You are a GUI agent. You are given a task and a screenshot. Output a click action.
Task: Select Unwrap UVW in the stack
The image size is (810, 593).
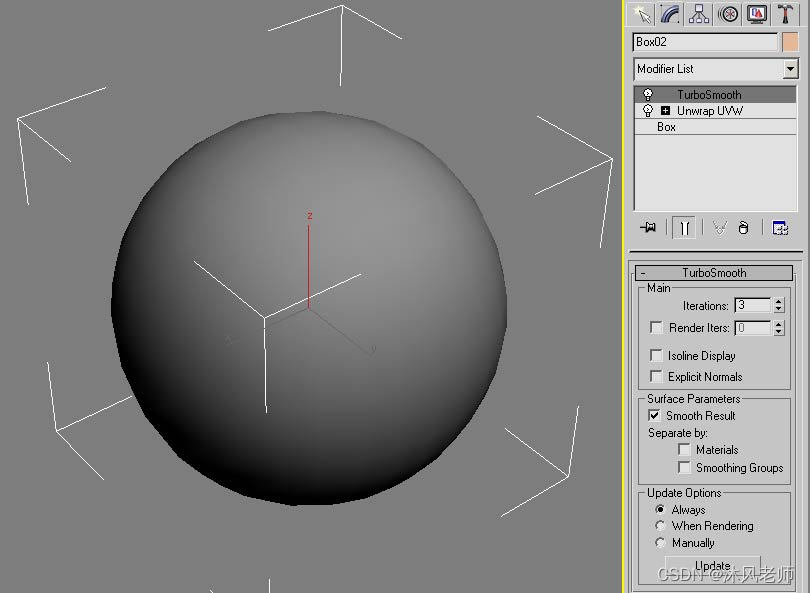tap(715, 111)
